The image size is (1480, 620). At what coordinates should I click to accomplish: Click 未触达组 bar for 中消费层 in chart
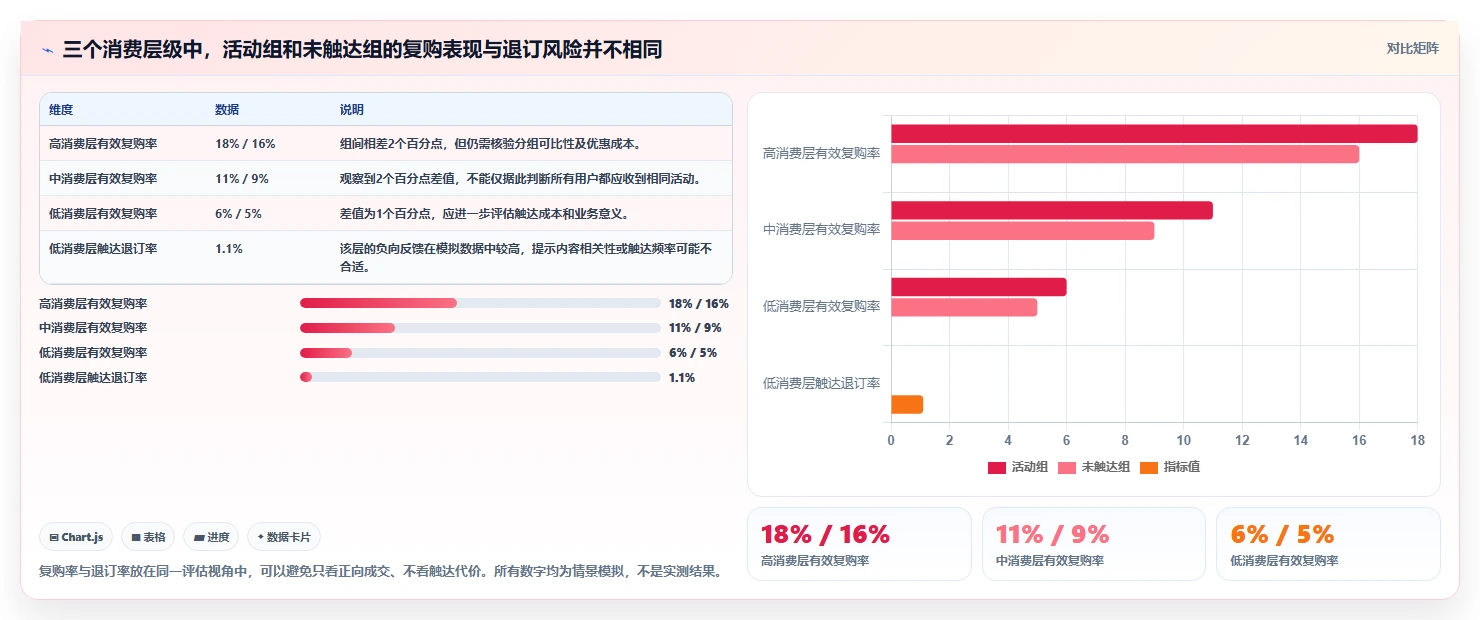pos(1022,230)
